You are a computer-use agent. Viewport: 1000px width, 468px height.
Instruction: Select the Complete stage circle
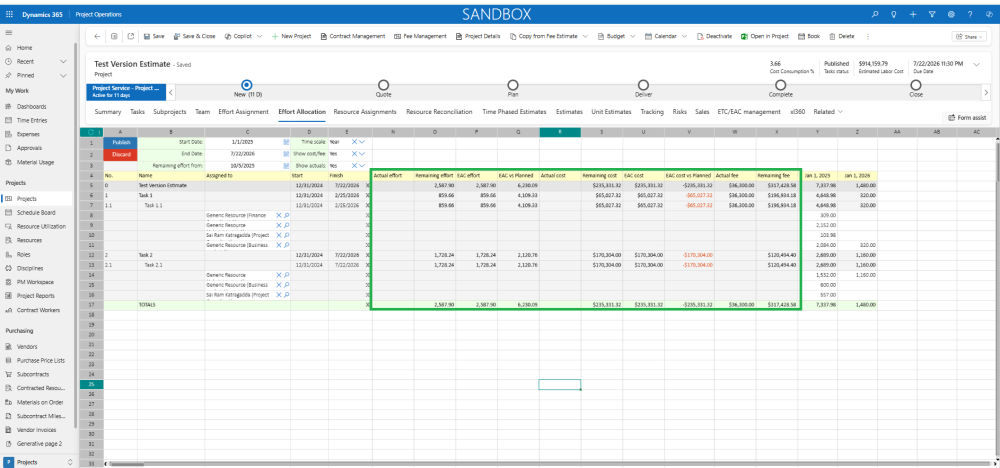tap(780, 84)
